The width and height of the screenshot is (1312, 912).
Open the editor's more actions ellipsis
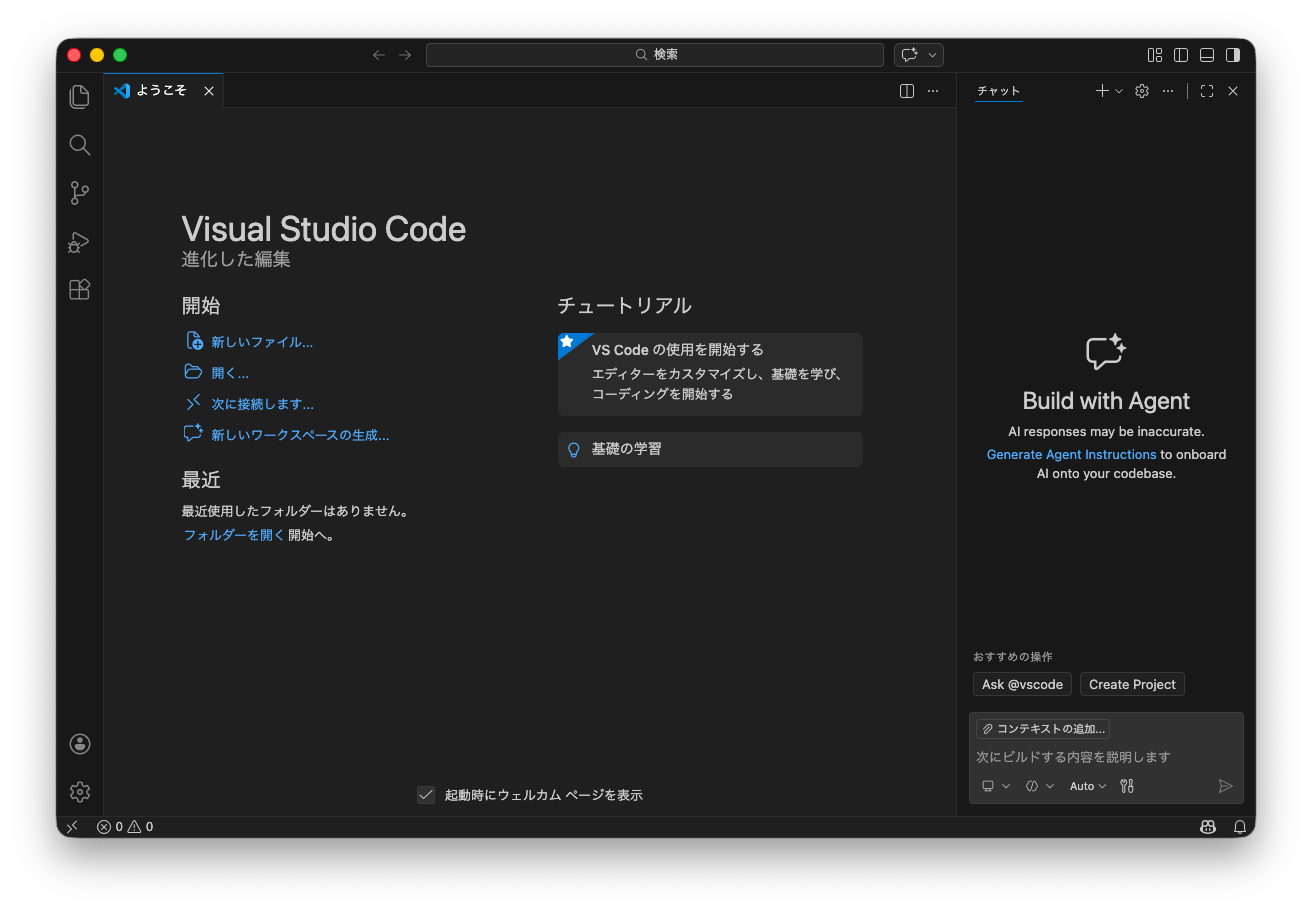click(933, 91)
